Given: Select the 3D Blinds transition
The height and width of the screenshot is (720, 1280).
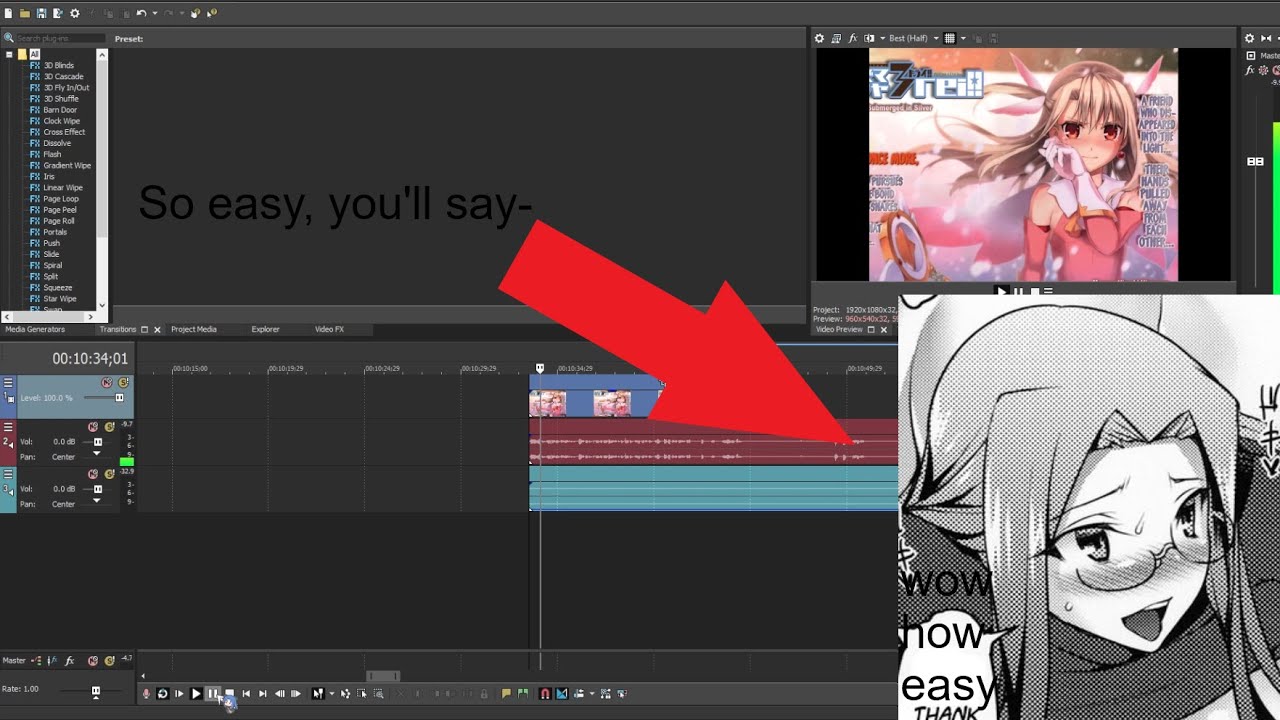Looking at the screenshot, I should (58, 65).
